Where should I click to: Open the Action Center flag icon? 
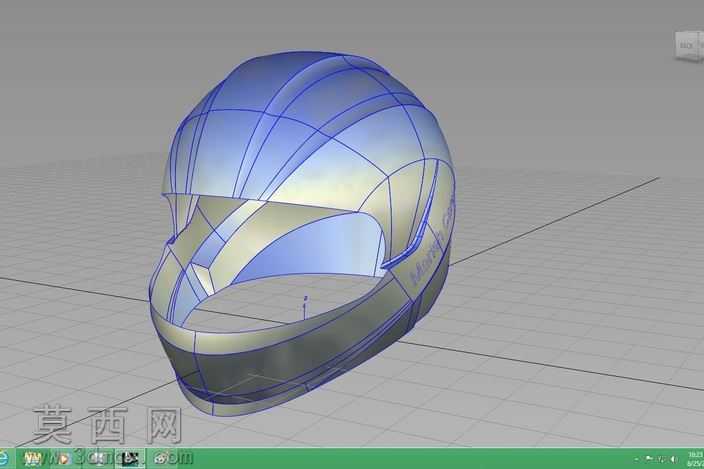[x=649, y=459]
